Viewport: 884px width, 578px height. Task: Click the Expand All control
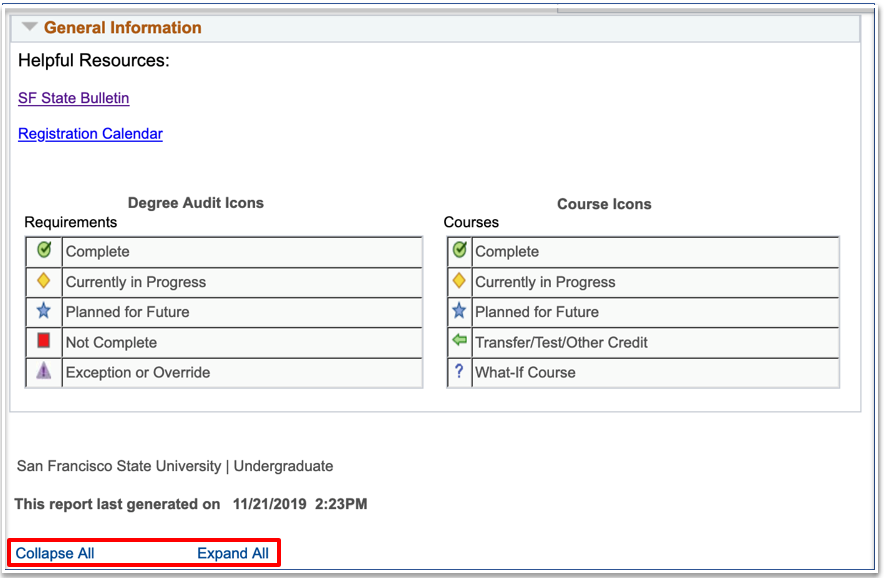pos(233,553)
